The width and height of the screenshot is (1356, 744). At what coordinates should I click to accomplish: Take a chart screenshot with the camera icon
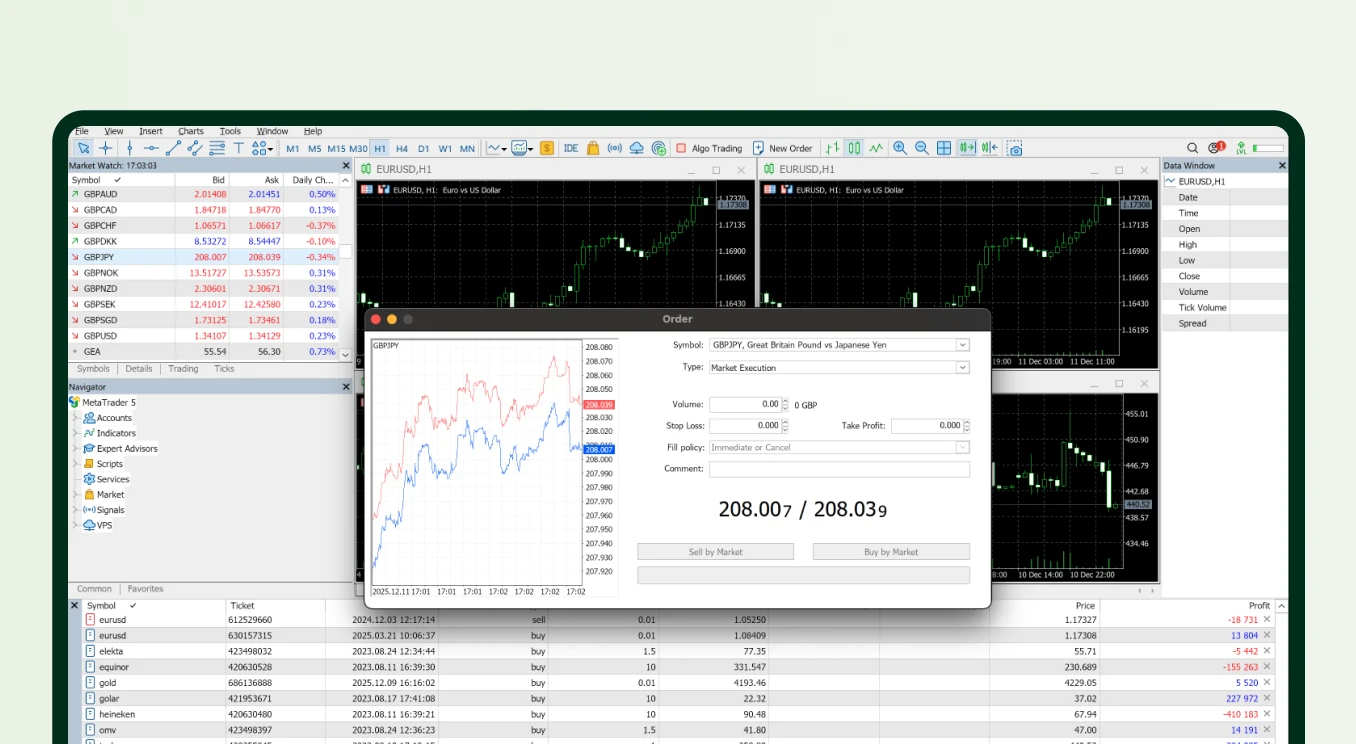(x=1014, y=147)
